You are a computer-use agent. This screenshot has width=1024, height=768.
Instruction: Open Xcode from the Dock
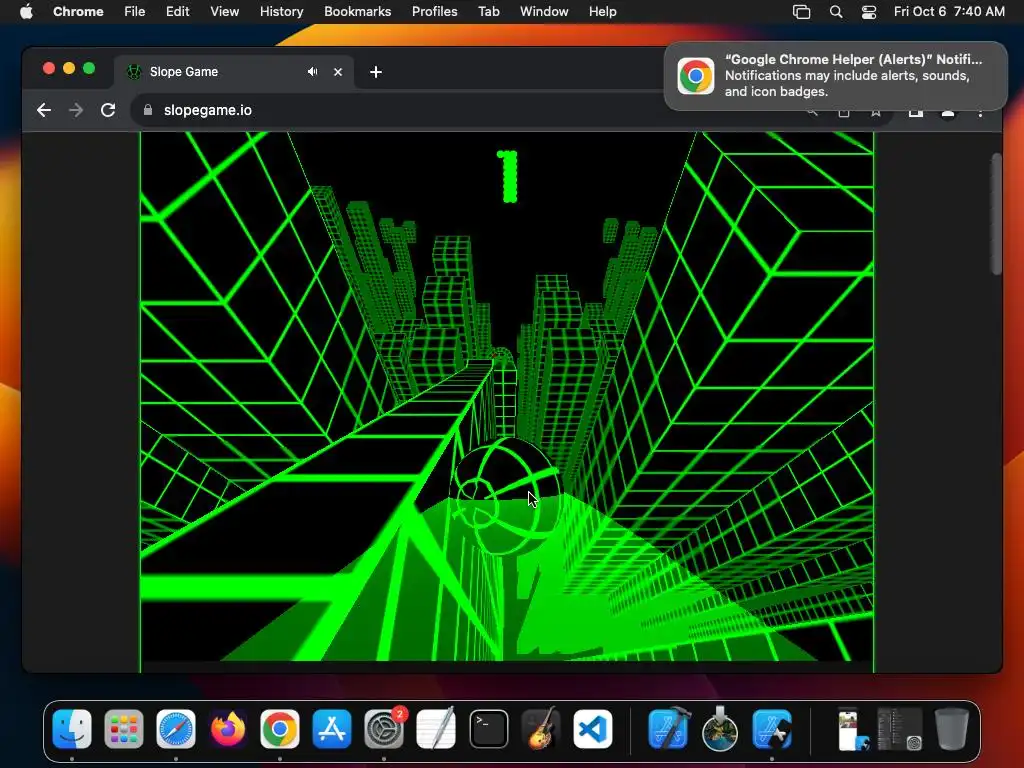coord(668,729)
